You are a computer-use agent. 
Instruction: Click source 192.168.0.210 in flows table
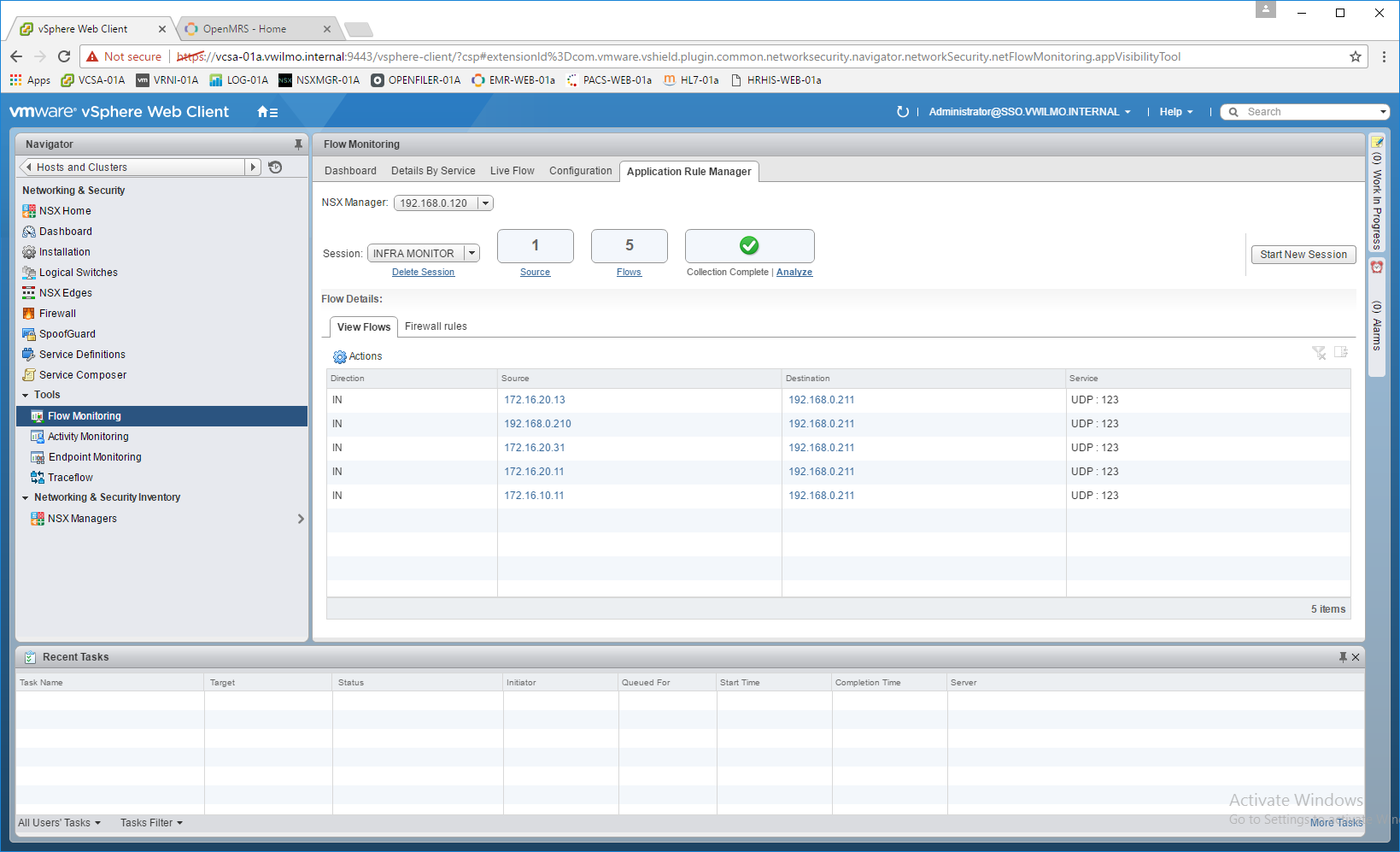click(x=537, y=424)
